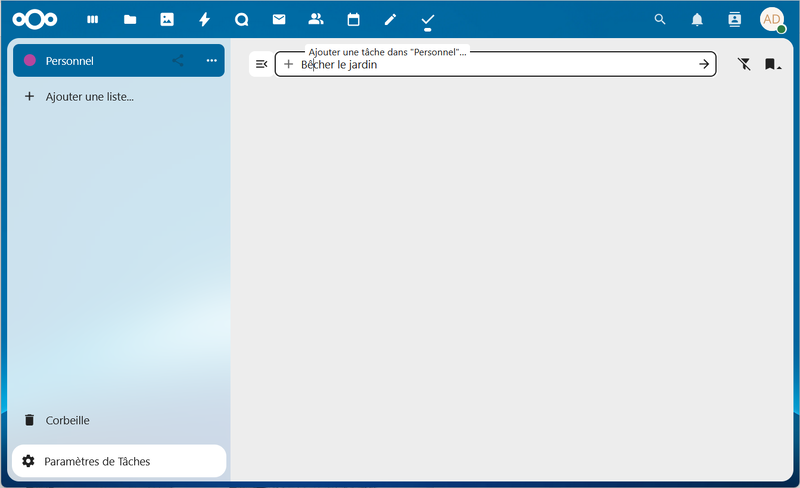Open the Notes pencil icon
The height and width of the screenshot is (488, 800).
click(x=390, y=19)
